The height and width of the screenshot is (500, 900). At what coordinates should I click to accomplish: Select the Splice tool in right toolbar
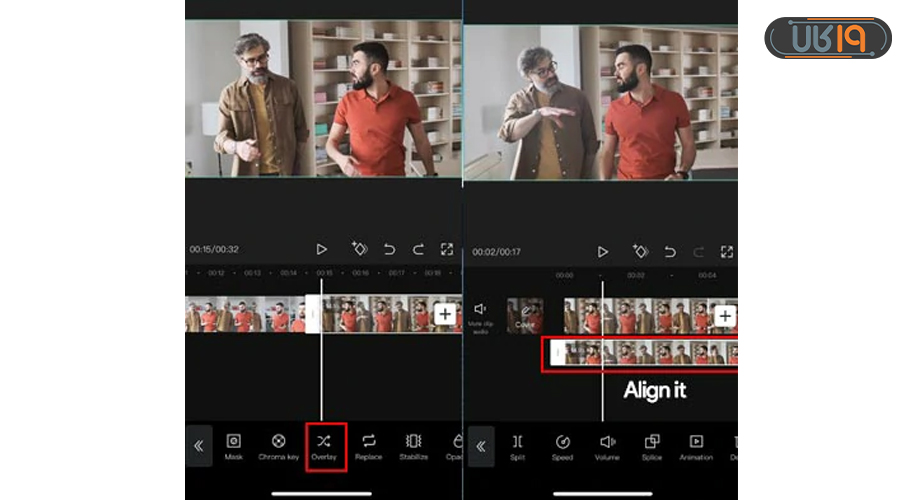point(652,448)
